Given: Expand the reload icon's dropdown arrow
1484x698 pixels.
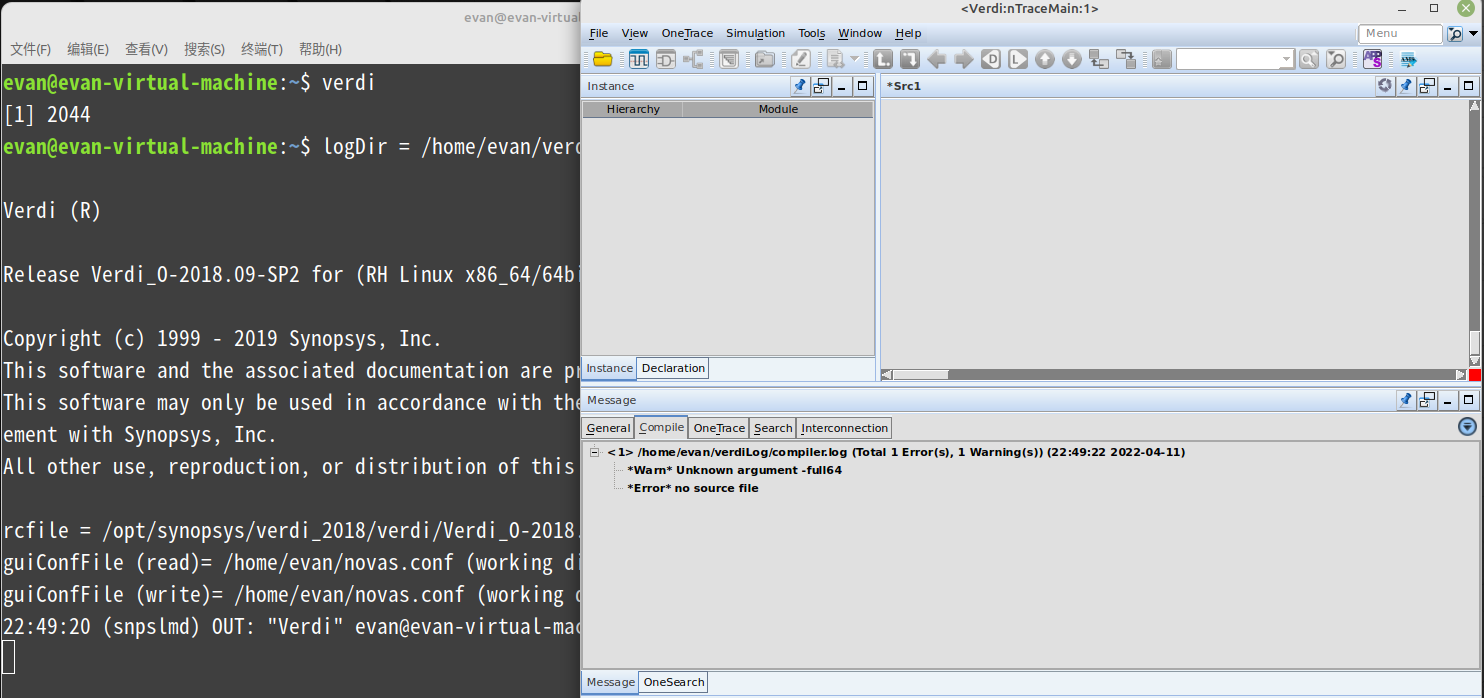Looking at the screenshot, I should [855, 59].
